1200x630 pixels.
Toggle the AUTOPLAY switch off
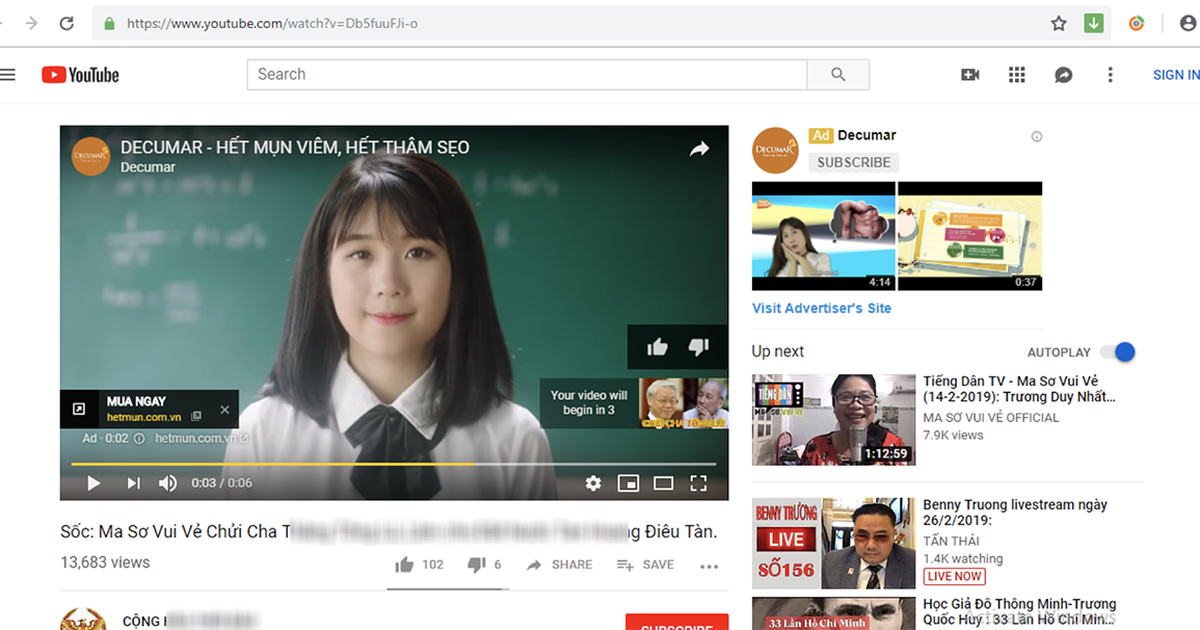tap(1118, 352)
